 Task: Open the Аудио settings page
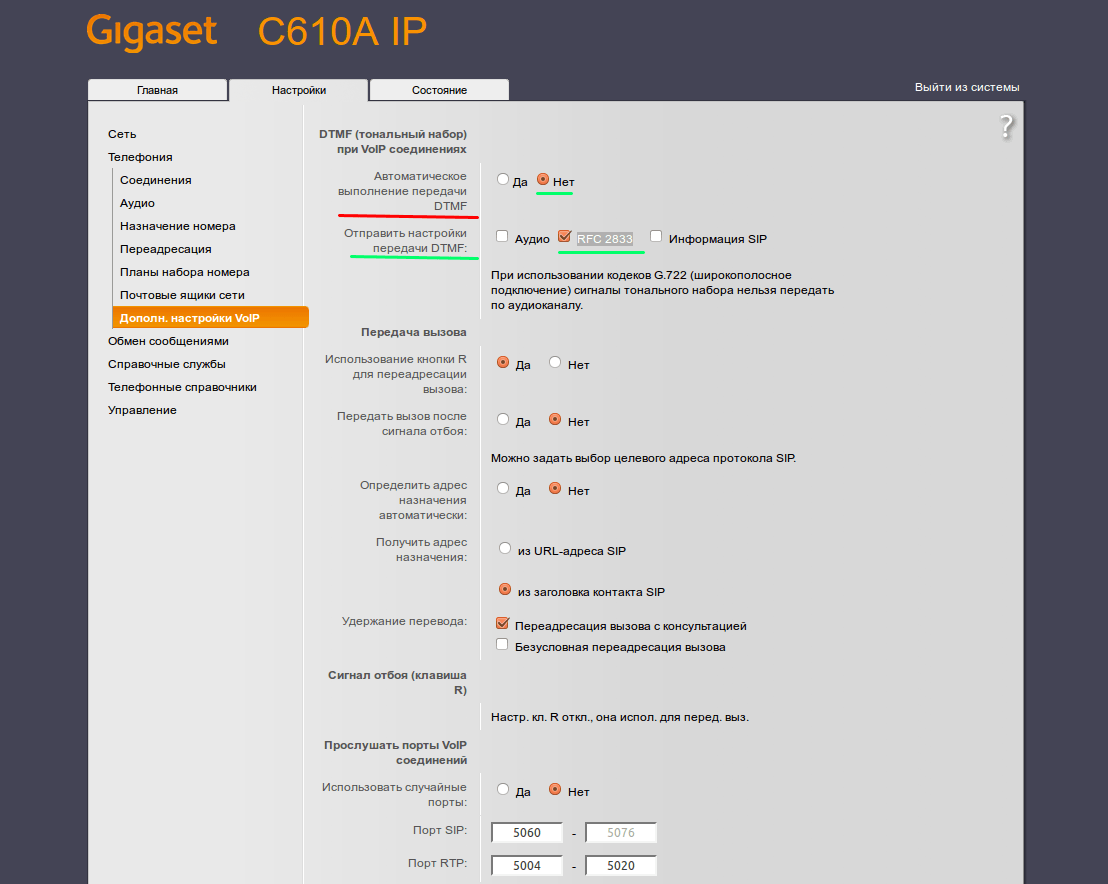(137, 204)
